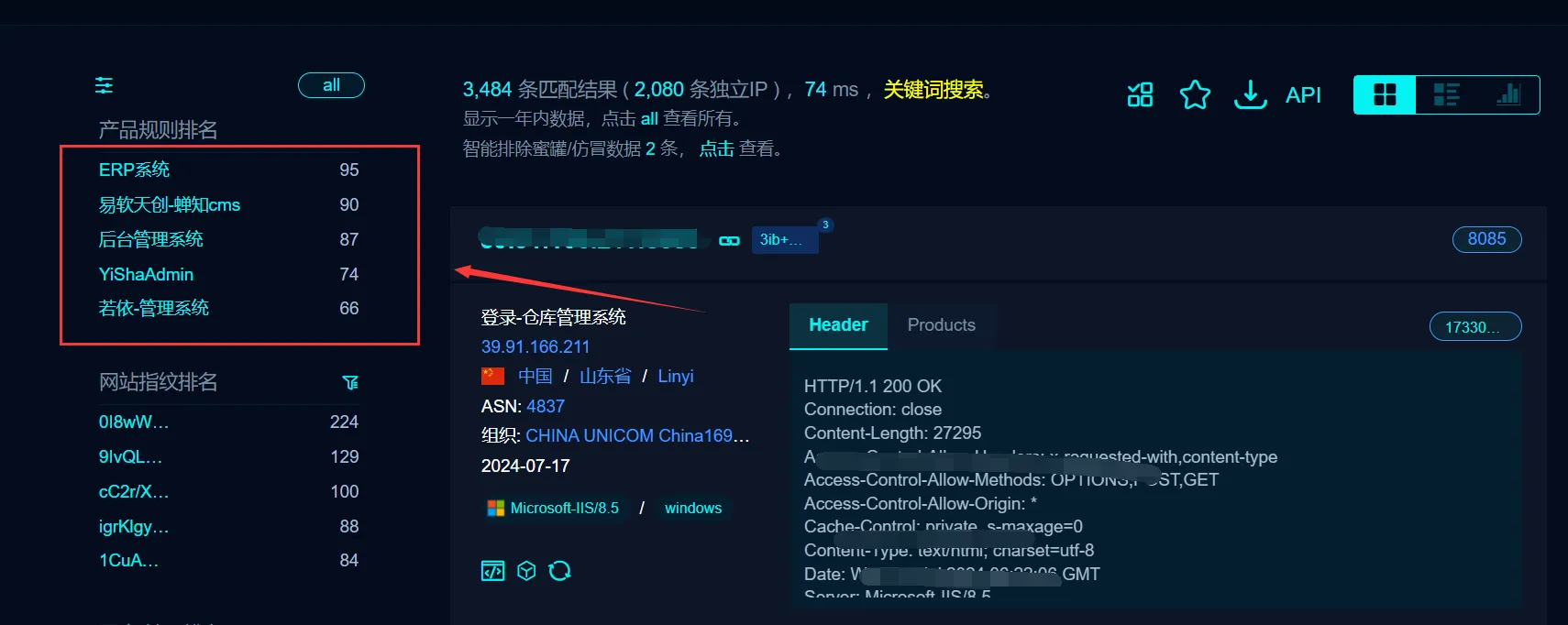
Task: Click the China flag icon
Action: click(x=493, y=376)
